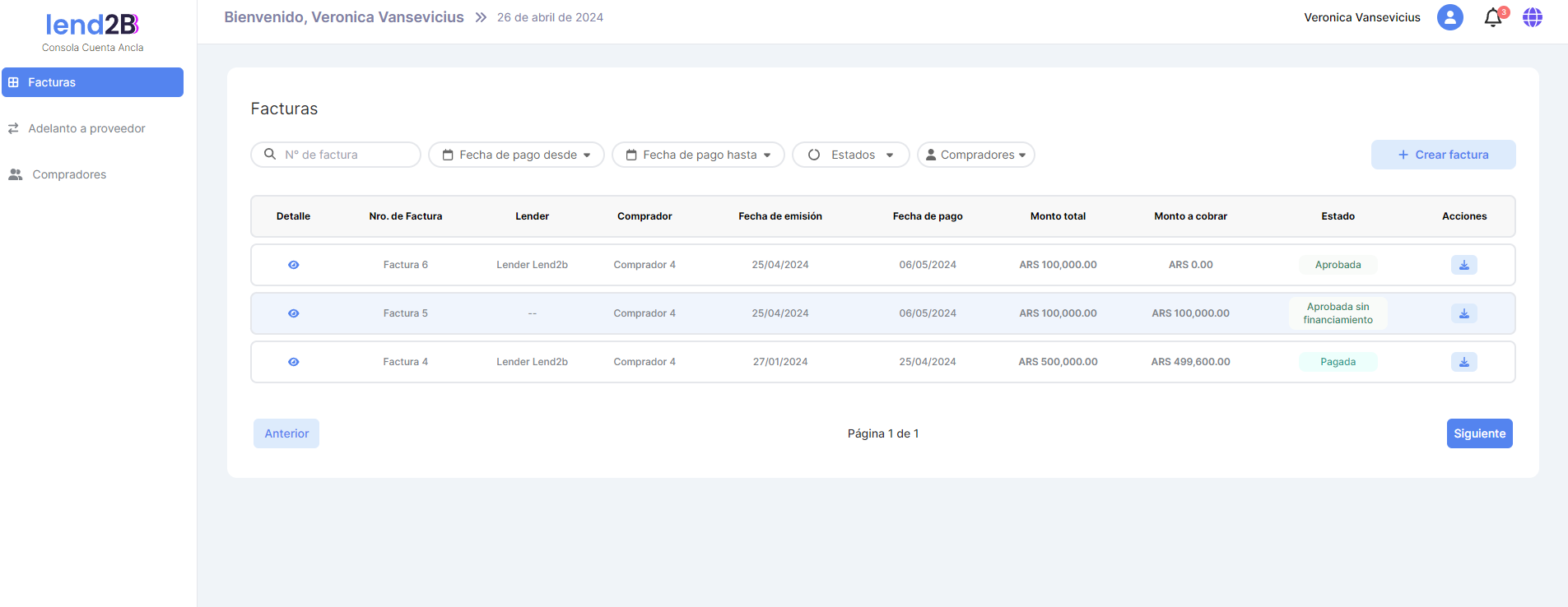1568x607 pixels.
Task: Open Adelanto a proveedor in sidebar
Action: pos(86,128)
